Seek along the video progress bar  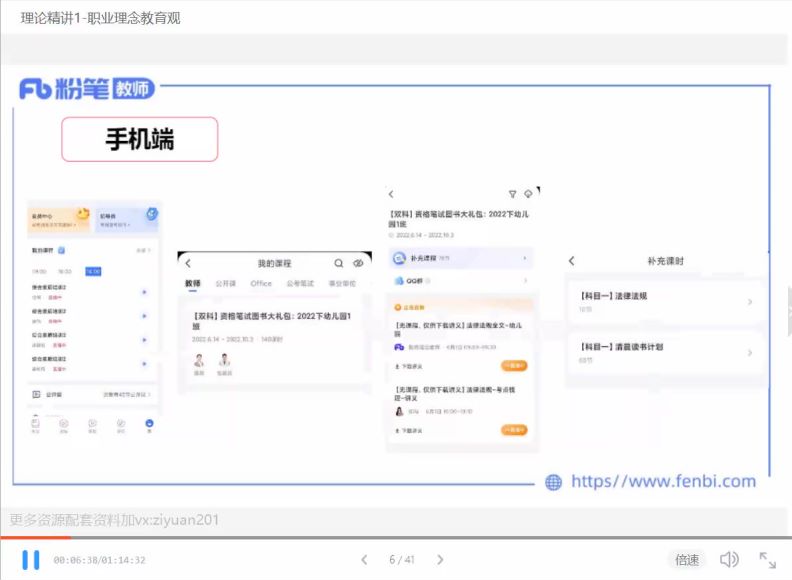(396, 537)
